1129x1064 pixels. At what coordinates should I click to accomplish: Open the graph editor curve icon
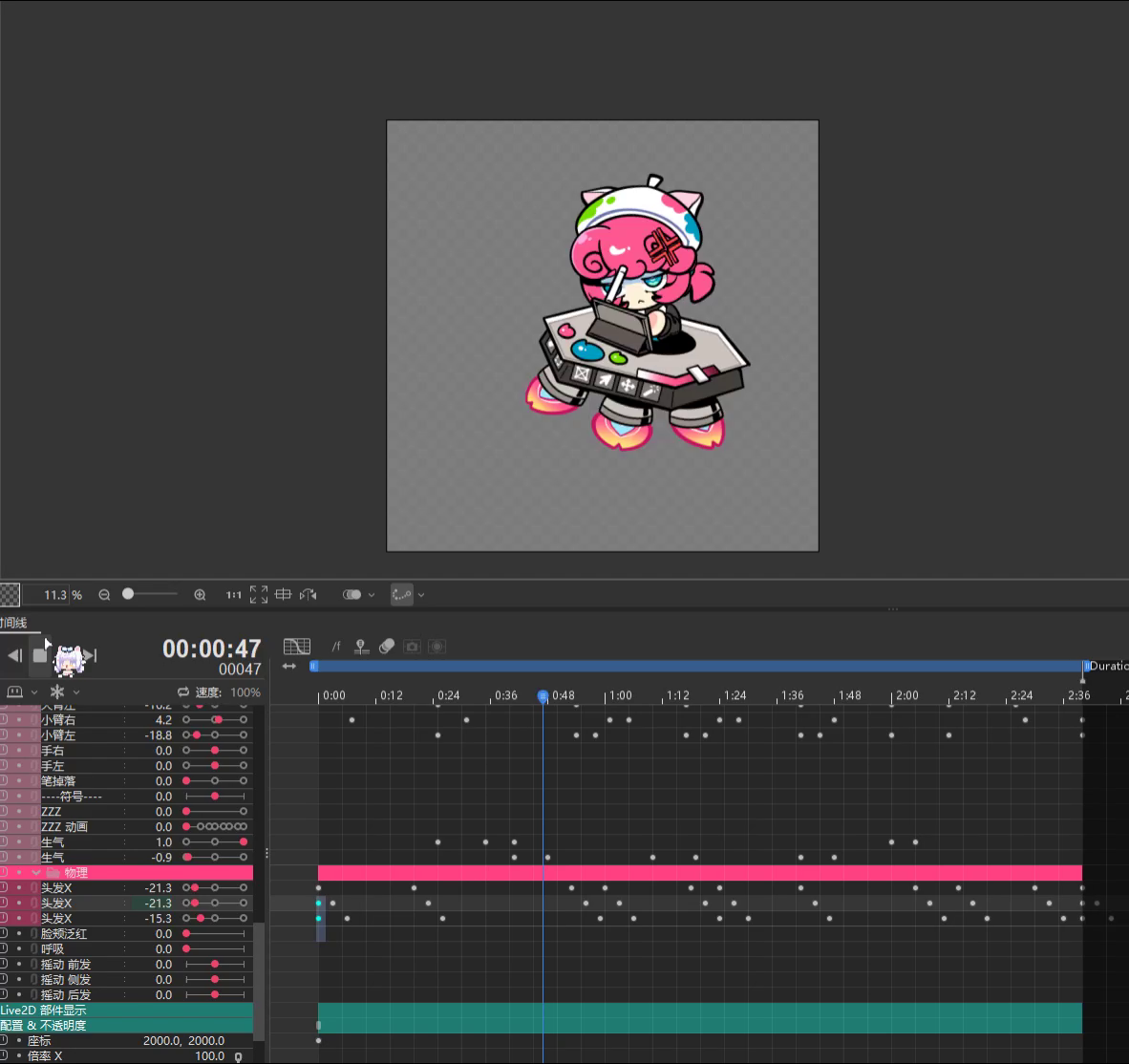(x=297, y=647)
